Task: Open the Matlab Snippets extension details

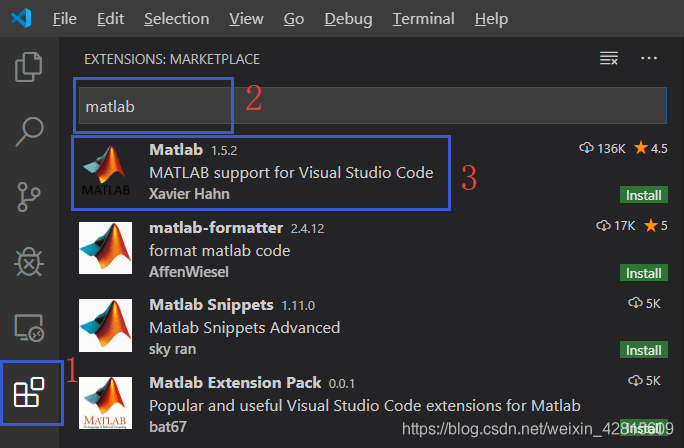Action: pos(373,326)
